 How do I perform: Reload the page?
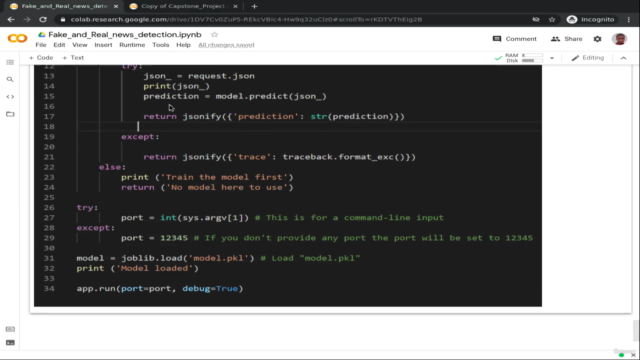(x=43, y=19)
